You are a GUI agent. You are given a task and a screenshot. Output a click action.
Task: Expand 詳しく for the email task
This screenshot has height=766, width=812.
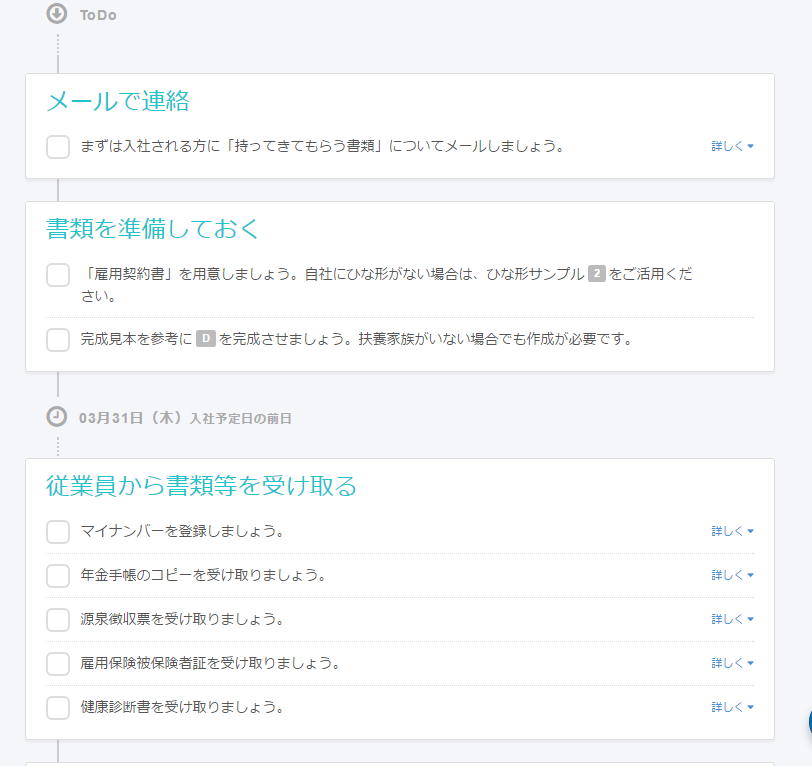(x=732, y=146)
